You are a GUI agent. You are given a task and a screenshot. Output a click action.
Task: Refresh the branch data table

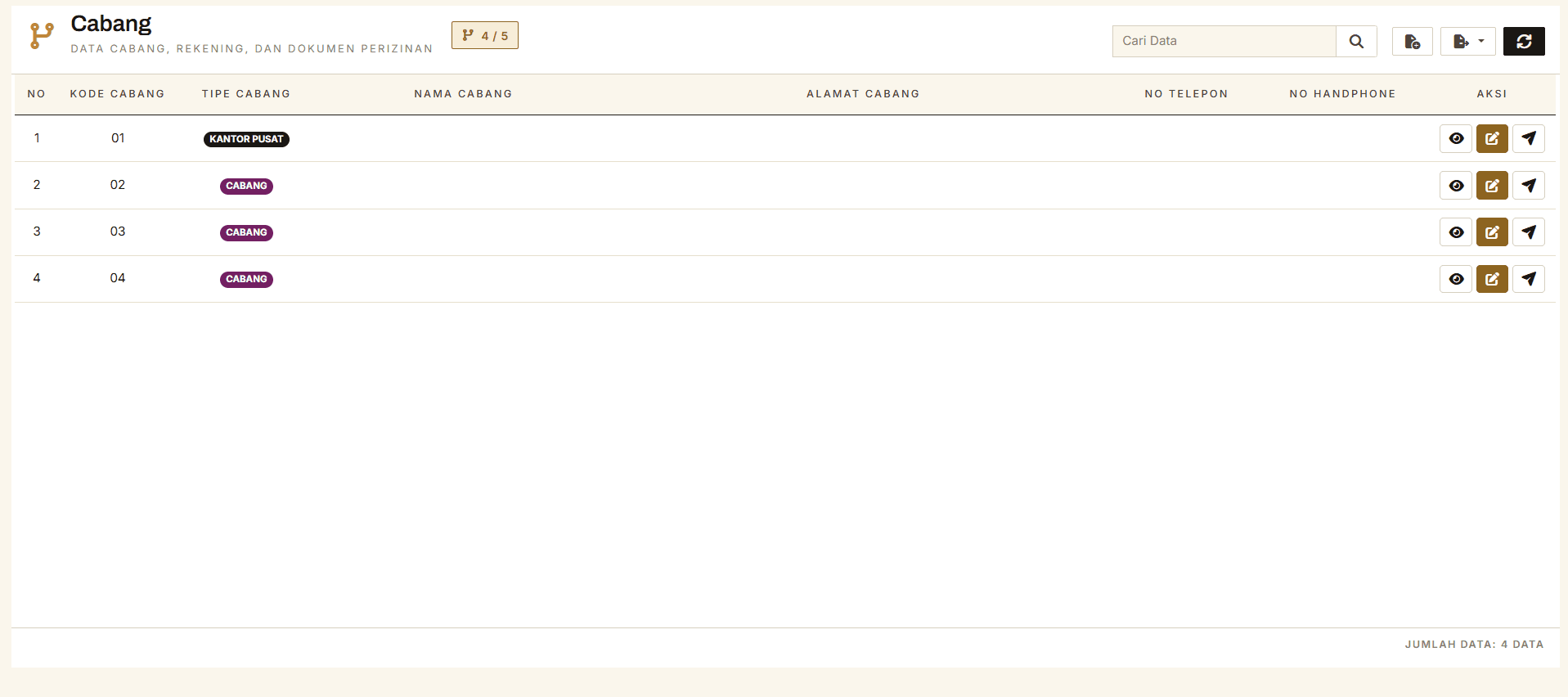pyautogui.click(x=1524, y=41)
